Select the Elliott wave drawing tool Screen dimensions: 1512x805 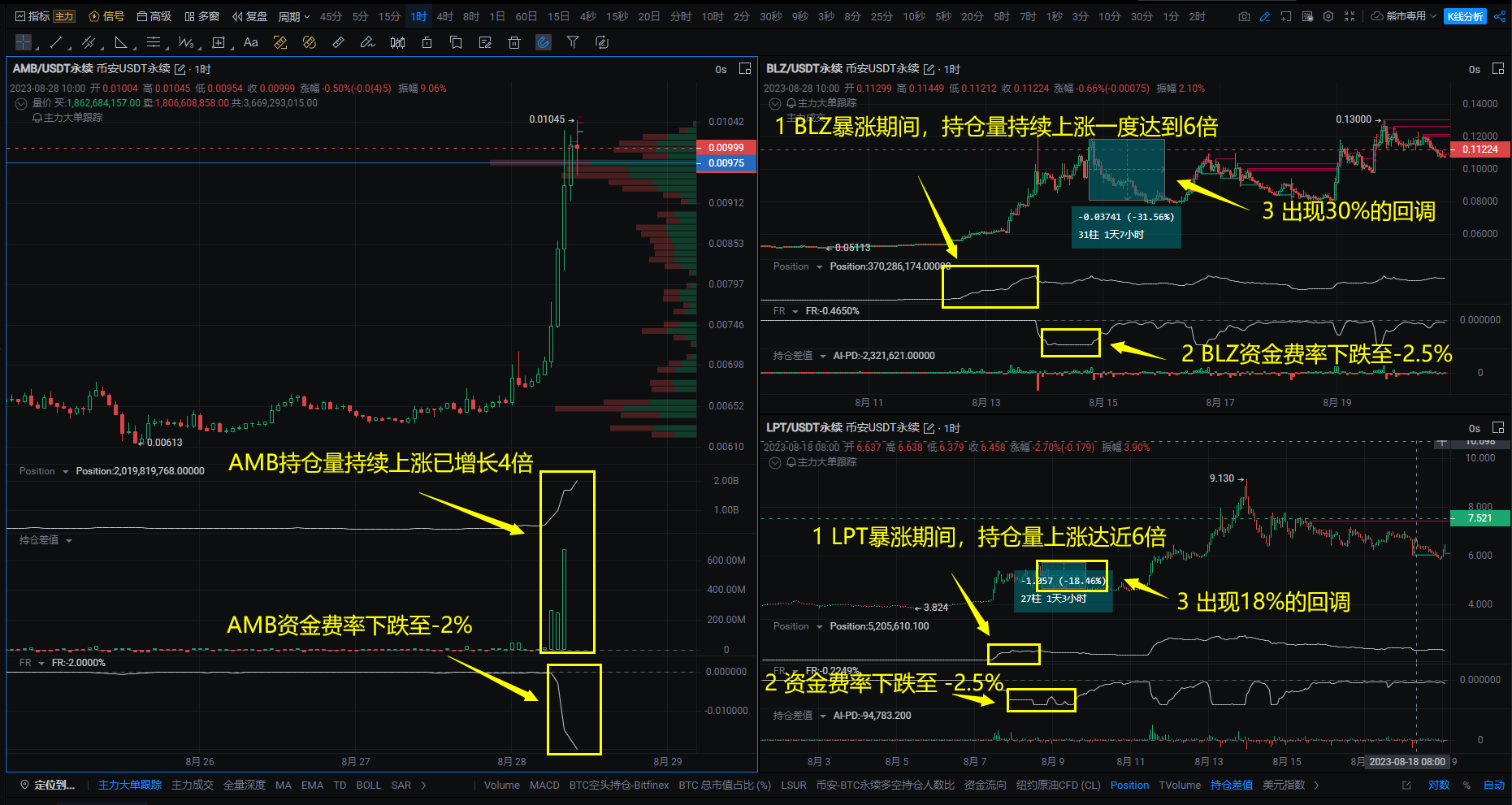[x=186, y=42]
